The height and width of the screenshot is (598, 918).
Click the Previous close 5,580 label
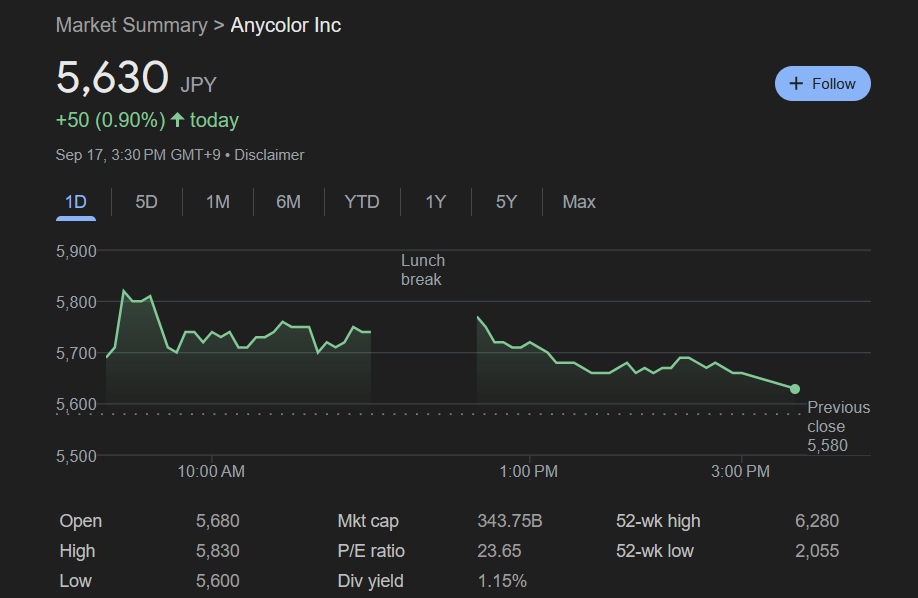click(838, 426)
